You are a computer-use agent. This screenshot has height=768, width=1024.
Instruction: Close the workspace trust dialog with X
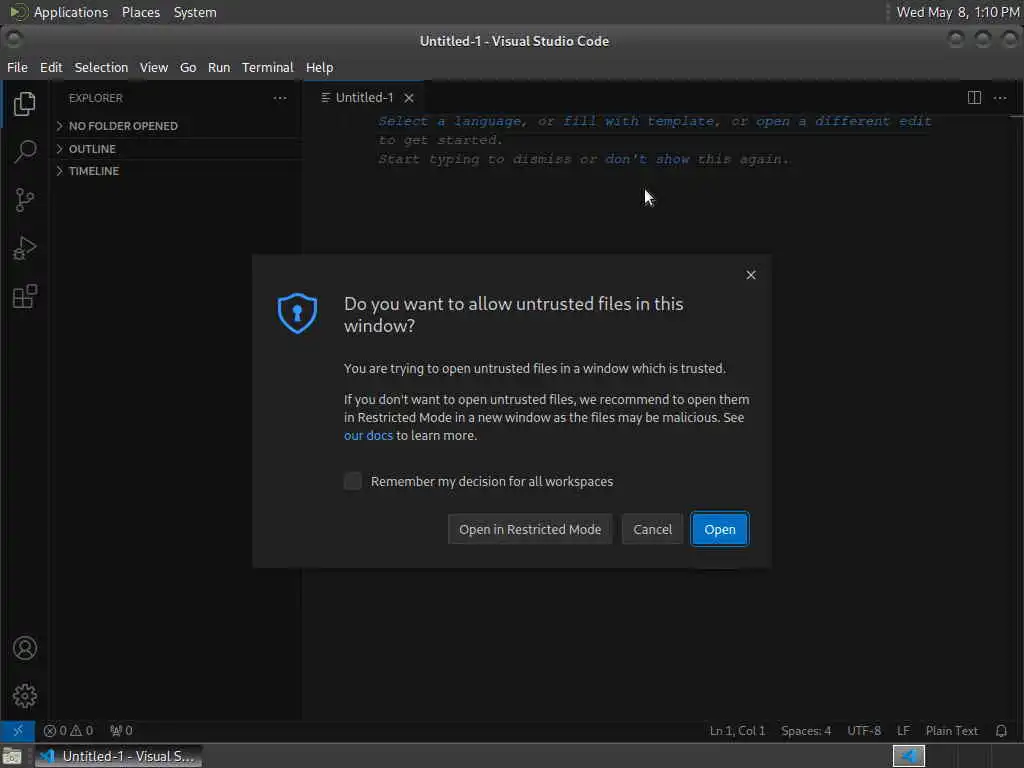click(751, 275)
